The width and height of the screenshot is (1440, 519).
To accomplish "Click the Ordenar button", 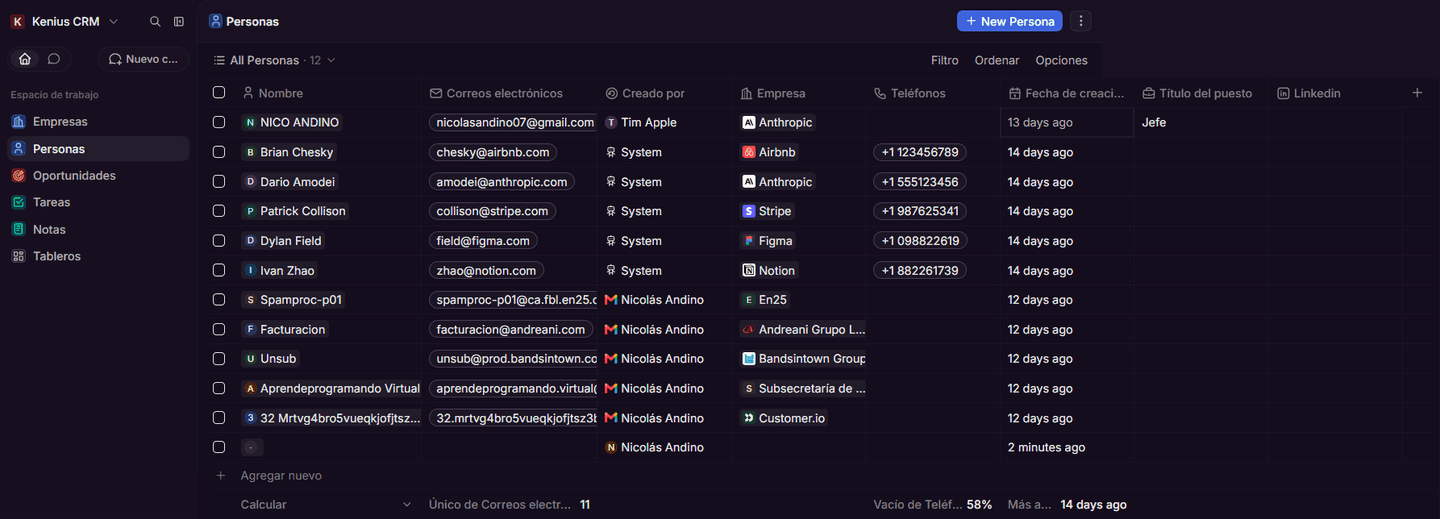I will [997, 60].
